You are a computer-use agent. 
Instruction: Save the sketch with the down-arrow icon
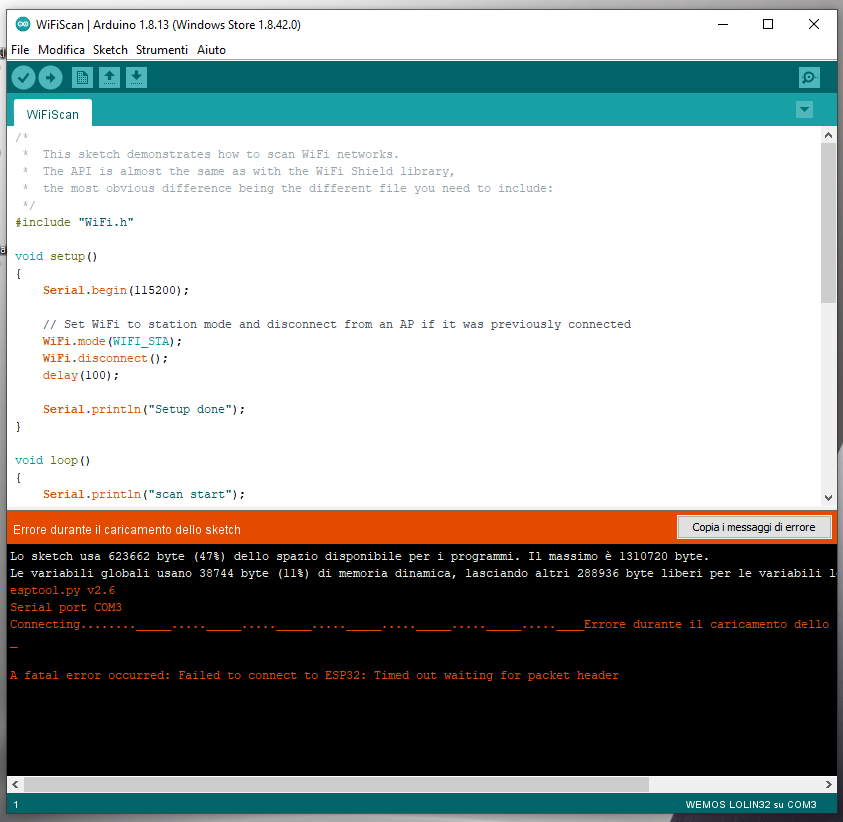137,78
